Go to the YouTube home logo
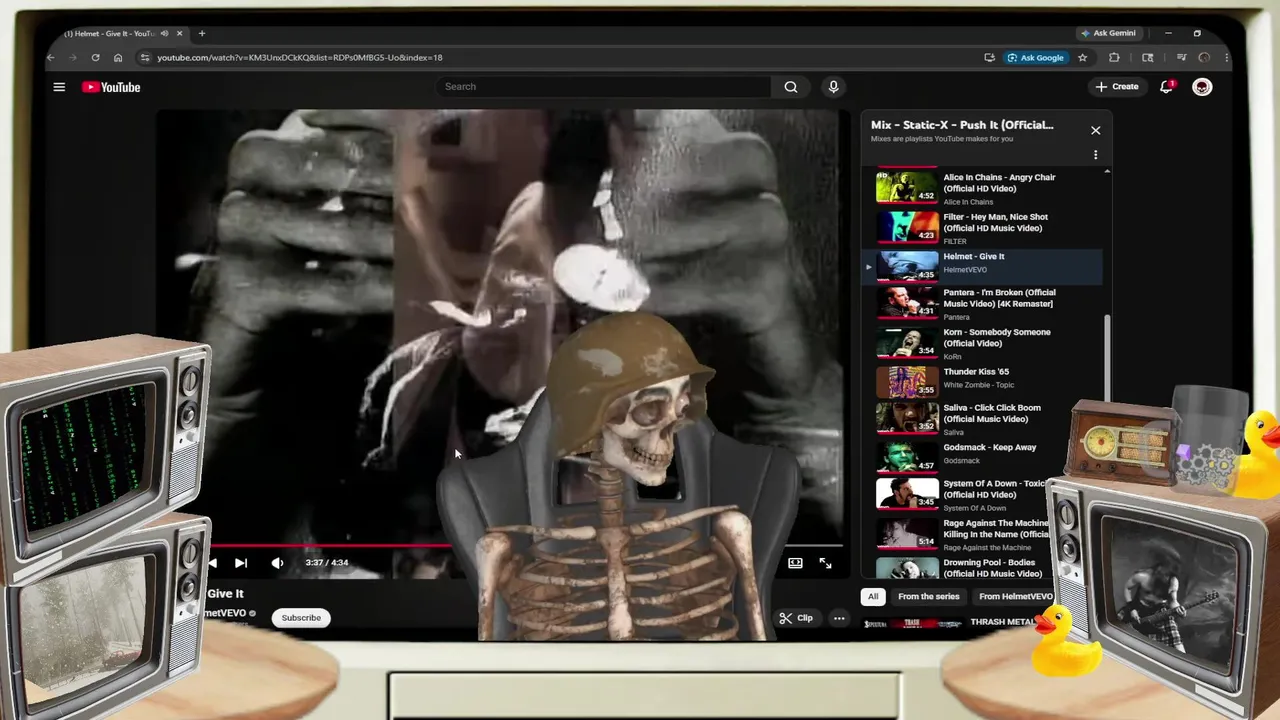 [x=111, y=87]
